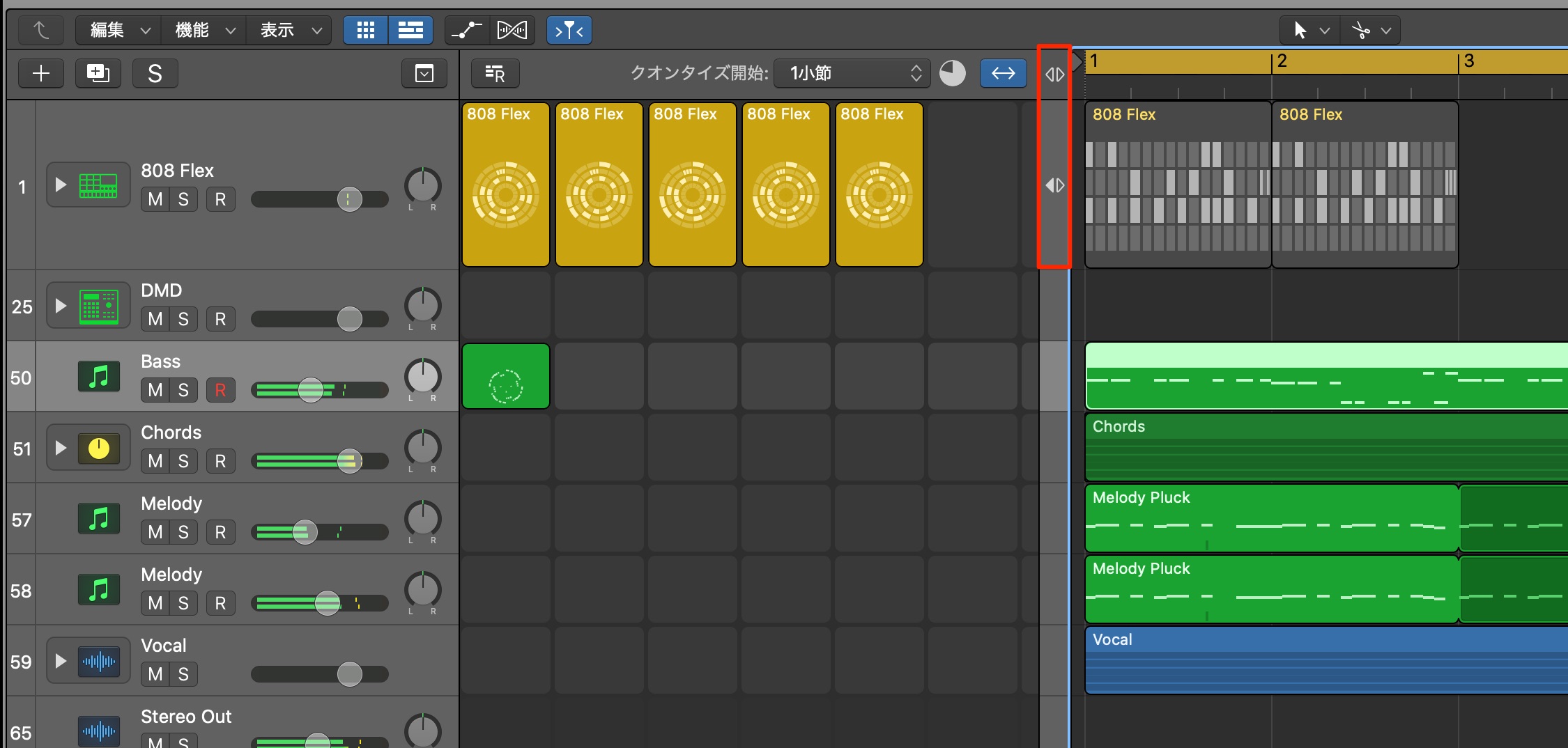The image size is (1568, 748).
Task: Expand the 808 Flex track stack
Action: pyautogui.click(x=61, y=185)
